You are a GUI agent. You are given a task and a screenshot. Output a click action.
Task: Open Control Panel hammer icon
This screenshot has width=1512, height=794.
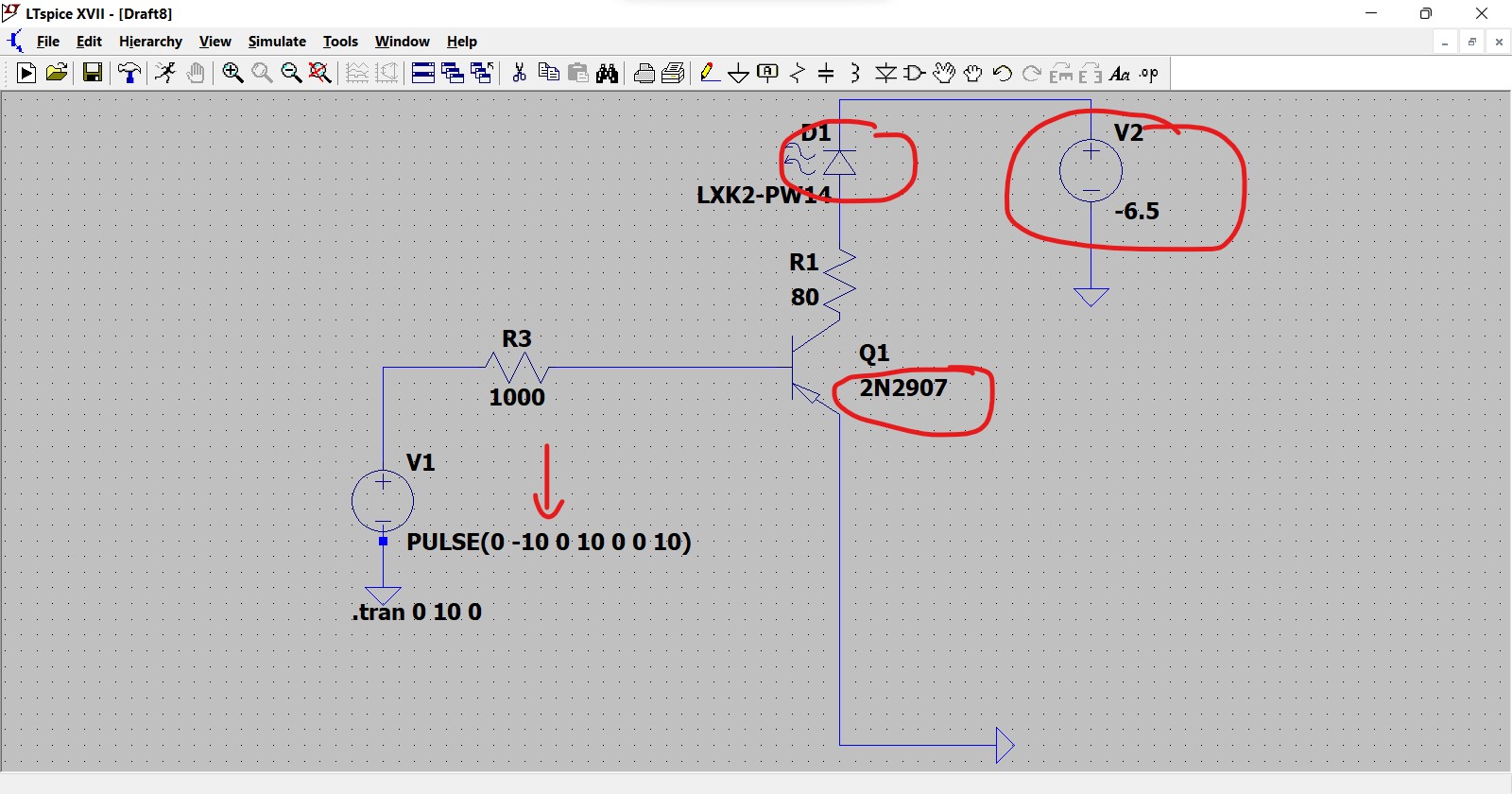[129, 73]
